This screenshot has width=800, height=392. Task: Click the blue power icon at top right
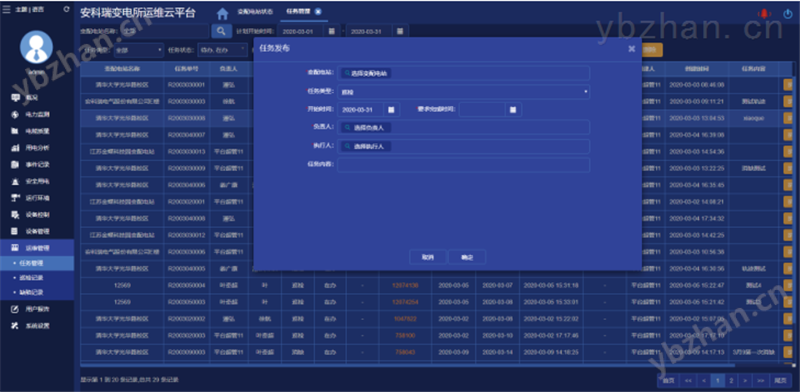coord(788,14)
